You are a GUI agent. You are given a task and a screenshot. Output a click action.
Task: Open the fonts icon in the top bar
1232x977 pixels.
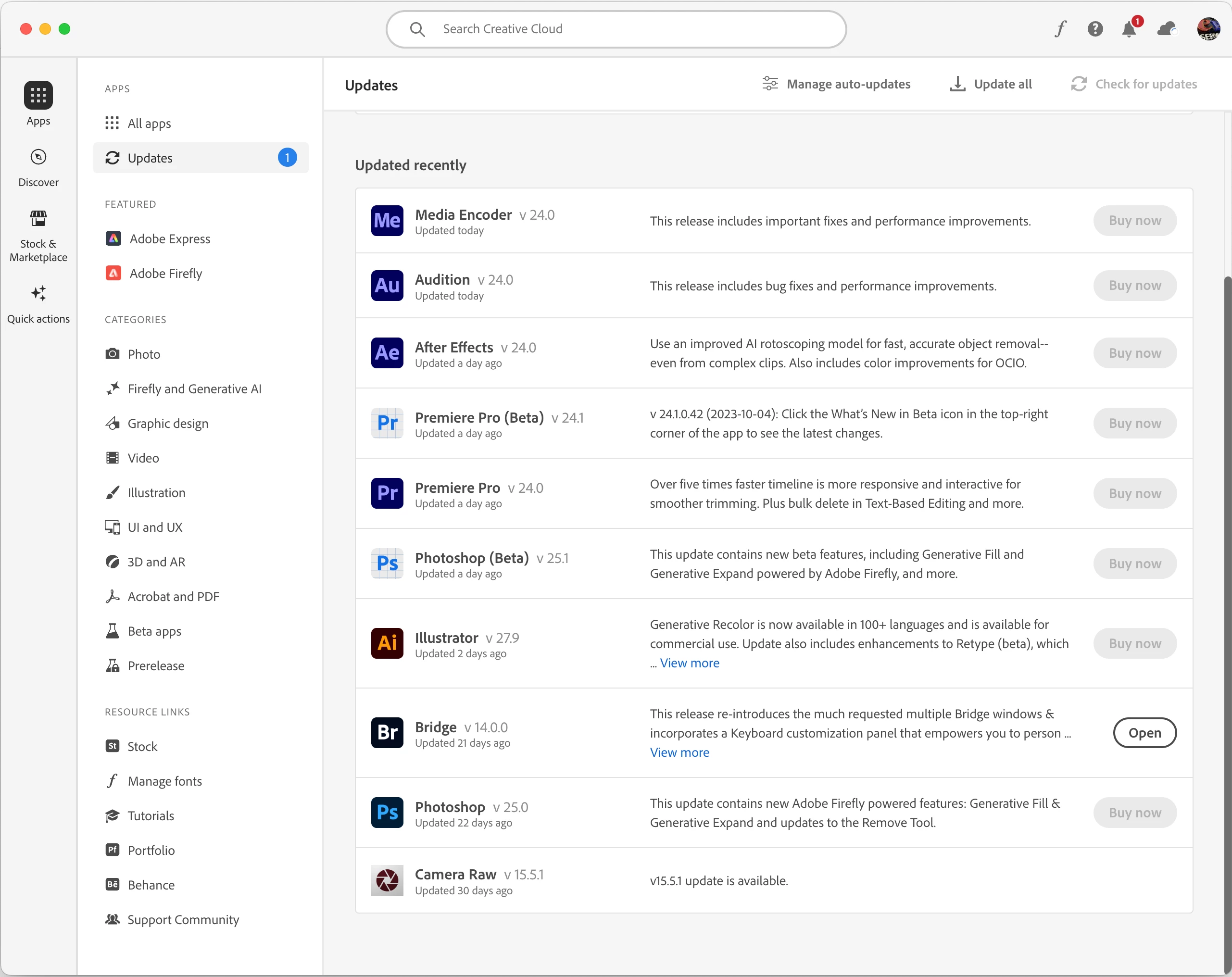click(x=1061, y=28)
